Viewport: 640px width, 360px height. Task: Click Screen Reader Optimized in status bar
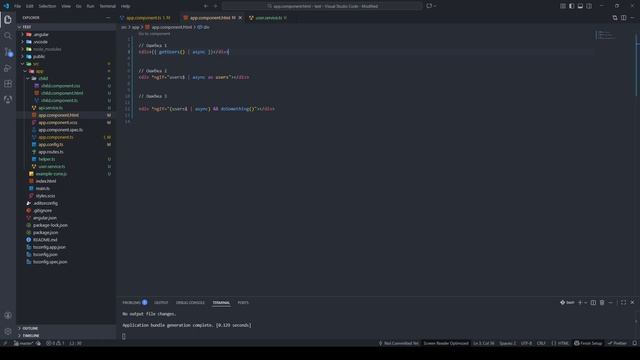click(x=446, y=343)
